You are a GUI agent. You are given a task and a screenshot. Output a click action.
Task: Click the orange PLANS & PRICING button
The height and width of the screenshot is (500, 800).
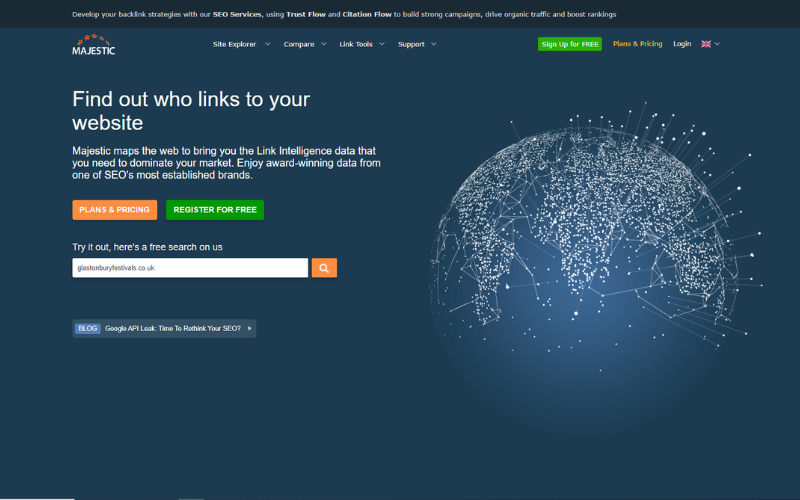(x=114, y=210)
